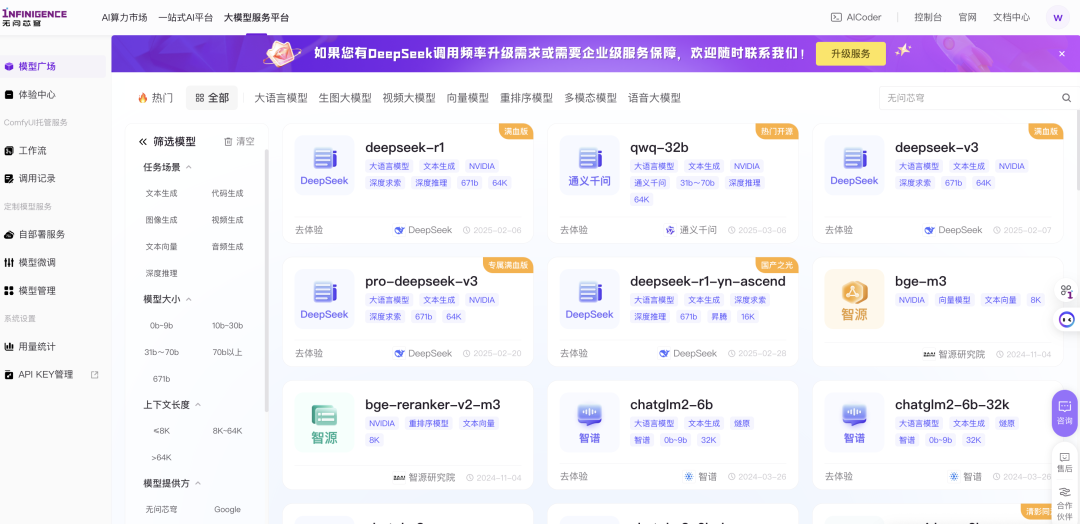Collapse the 任务场景 section
The width and height of the screenshot is (1080, 524).
point(189,167)
